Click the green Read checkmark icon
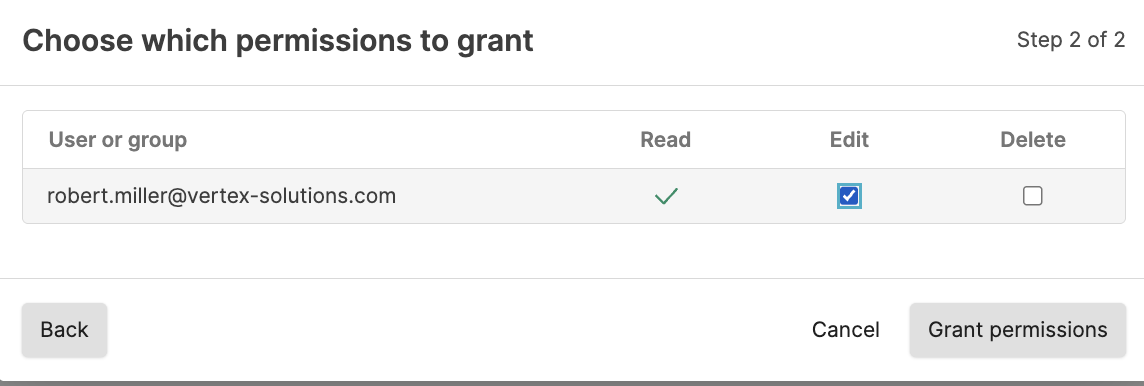This screenshot has width=1144, height=386. pyautogui.click(x=666, y=196)
